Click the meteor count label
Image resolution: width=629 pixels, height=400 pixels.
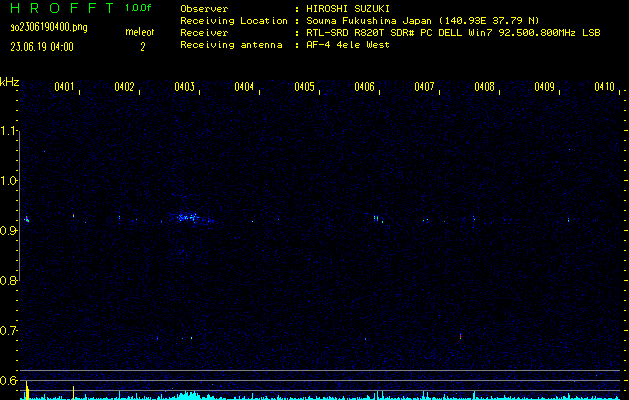[139, 32]
